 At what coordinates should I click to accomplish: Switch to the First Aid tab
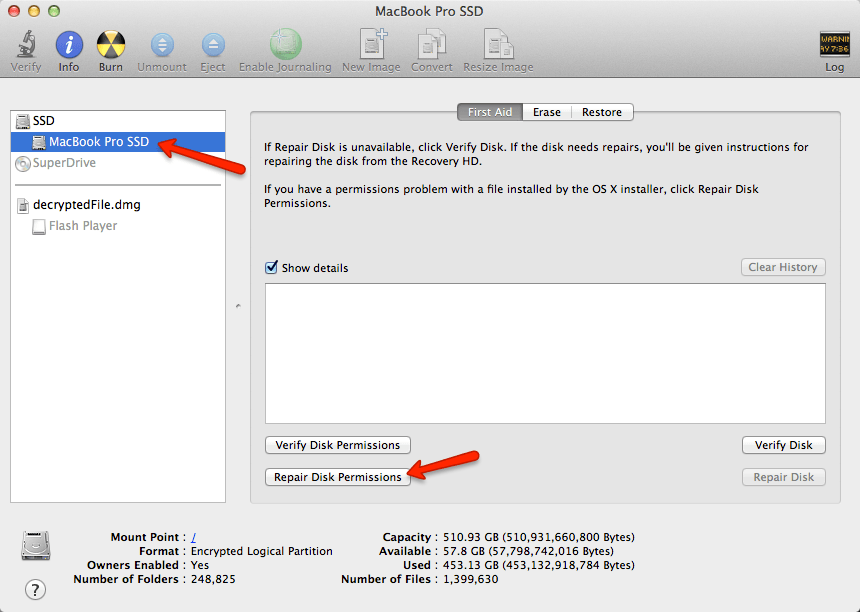[490, 112]
